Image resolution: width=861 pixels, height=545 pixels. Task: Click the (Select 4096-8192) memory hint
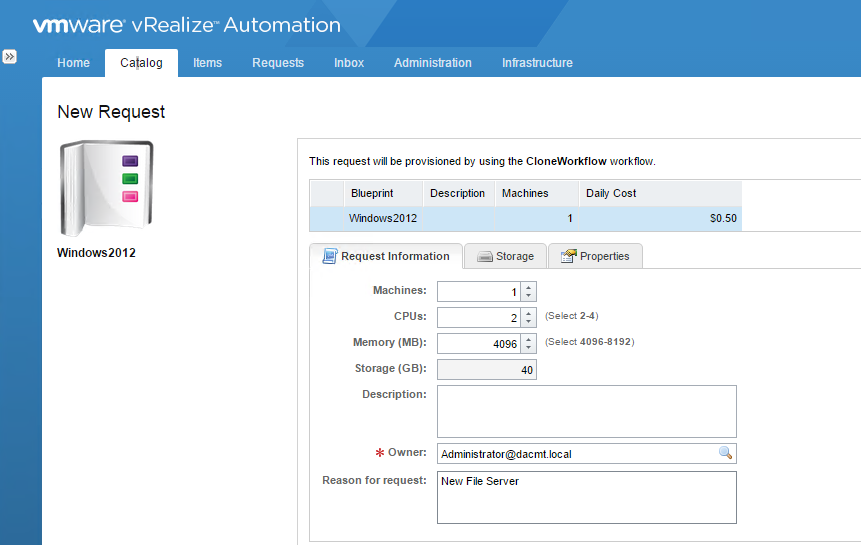coord(590,342)
